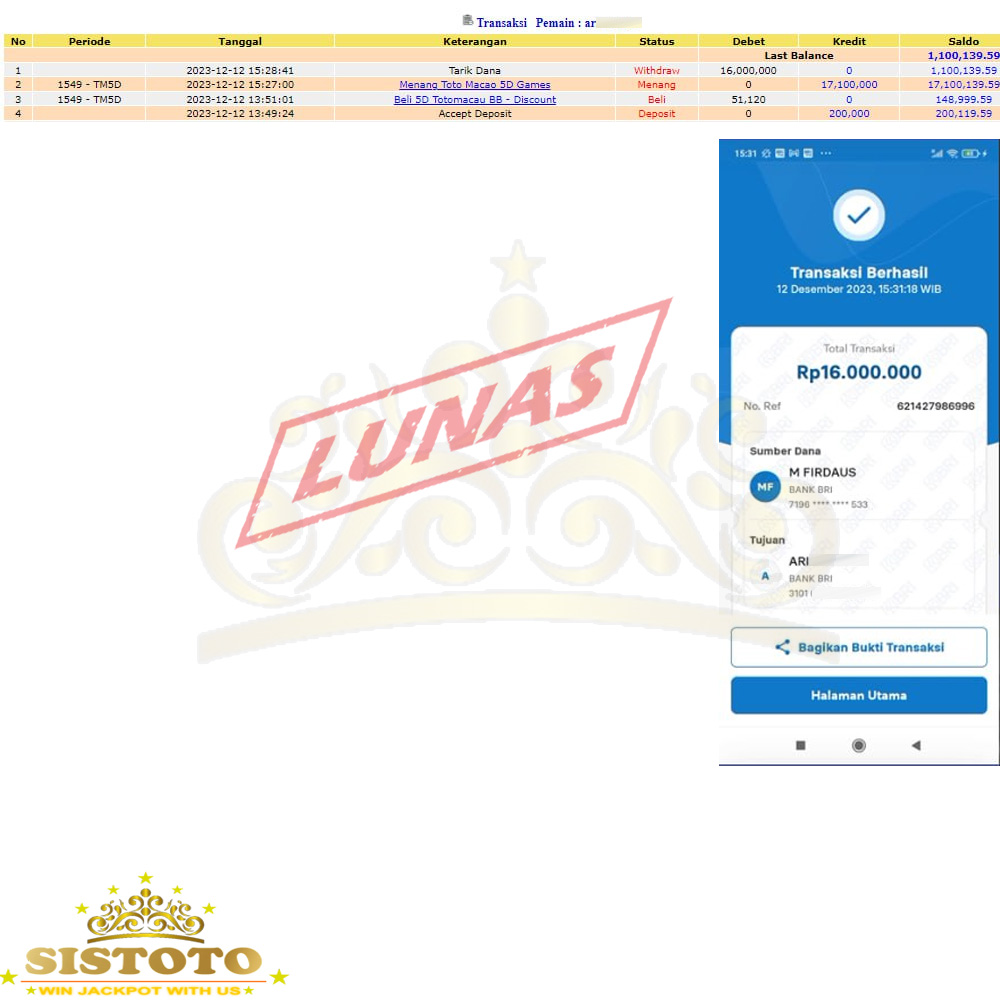Tap the A avatar under Tujuan
Viewport: 1000px width, 1000px height.
click(765, 576)
